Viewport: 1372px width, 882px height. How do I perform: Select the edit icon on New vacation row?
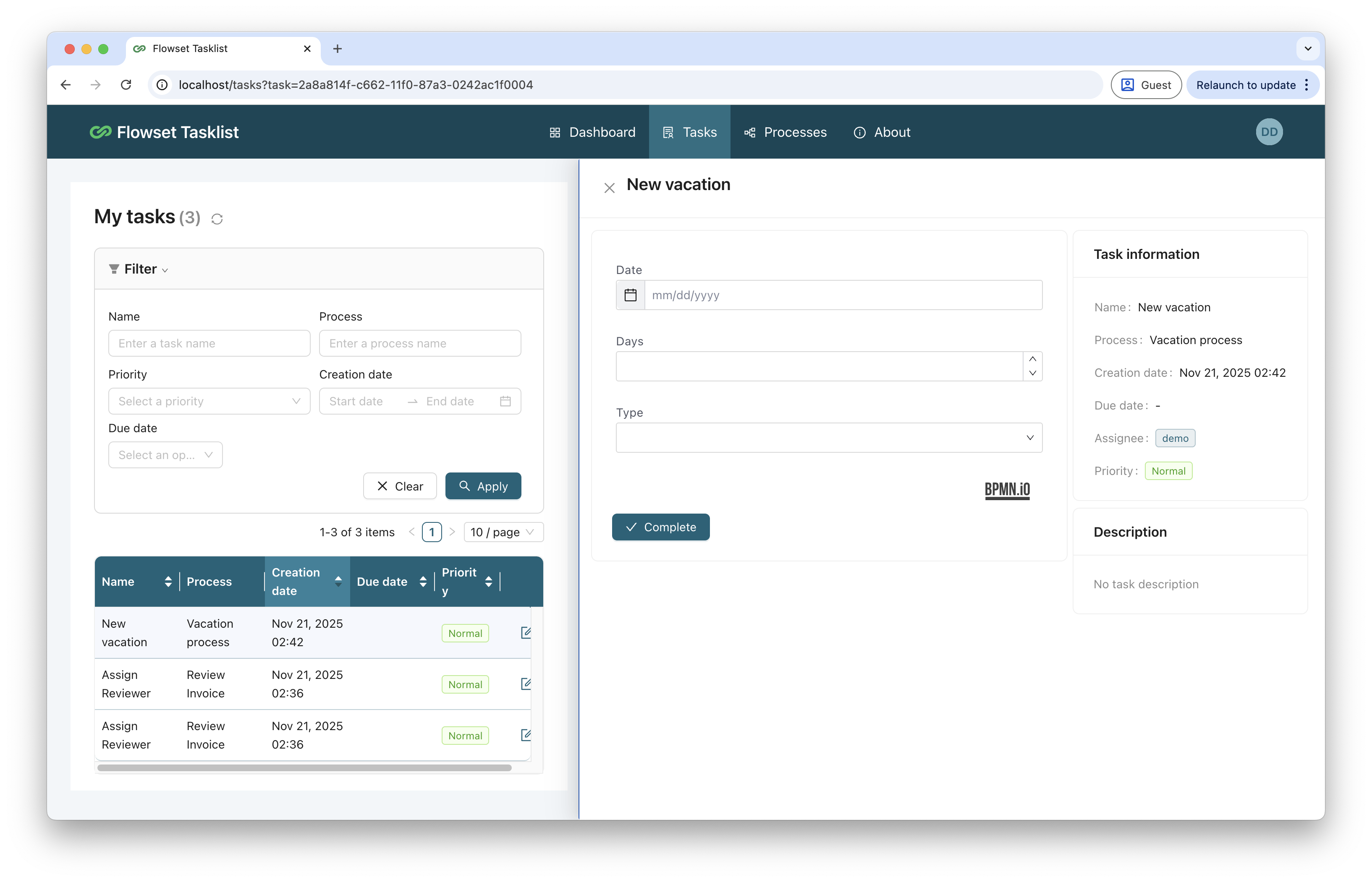(526, 632)
